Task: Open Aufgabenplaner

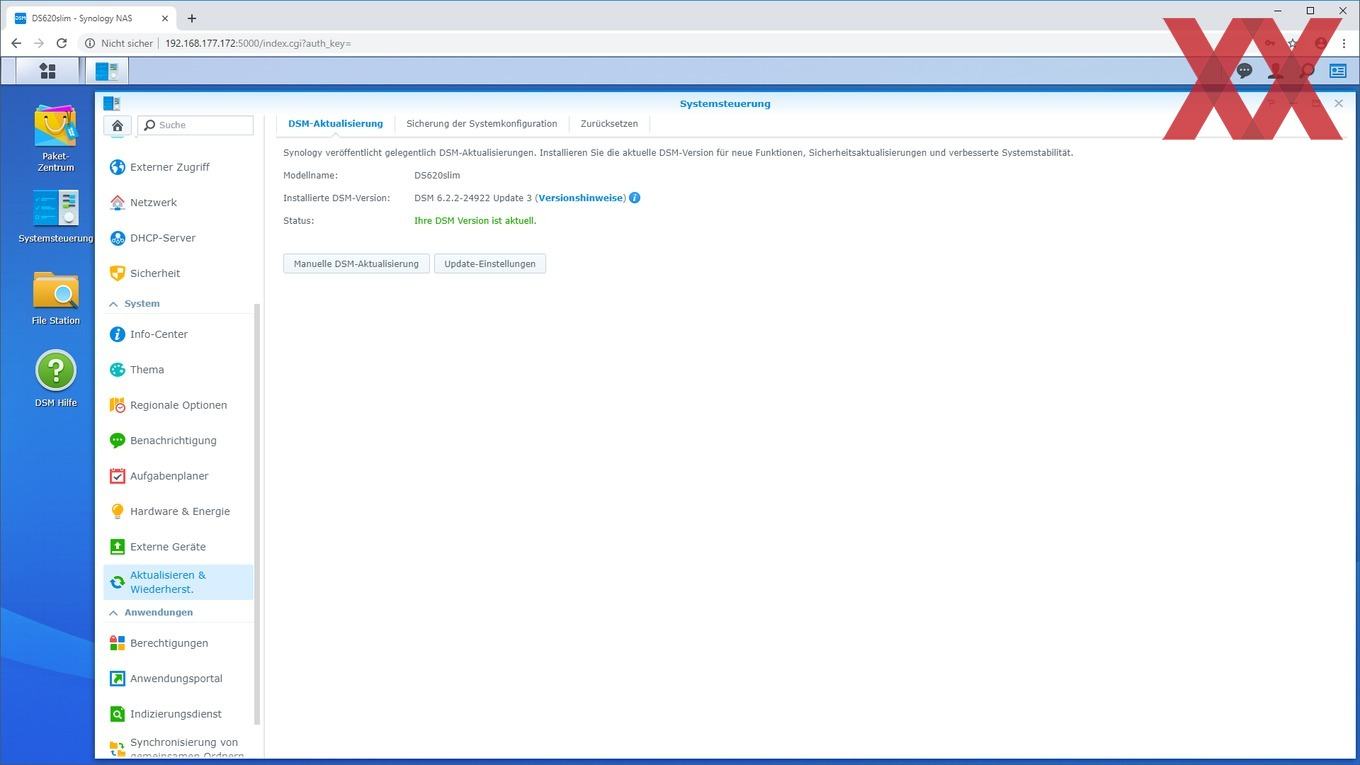Action: 178,476
